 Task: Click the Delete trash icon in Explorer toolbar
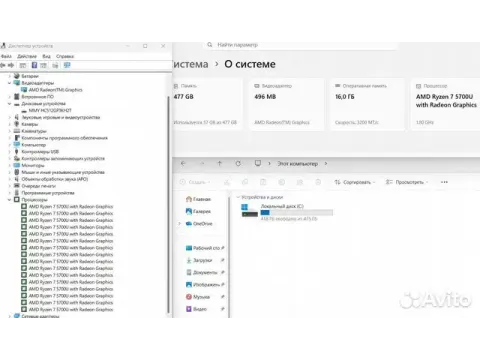click(x=318, y=182)
